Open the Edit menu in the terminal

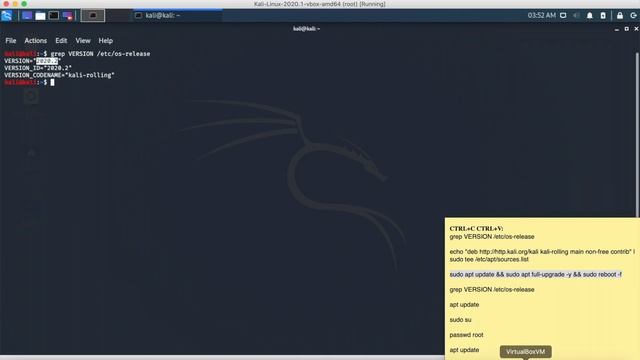click(61, 41)
